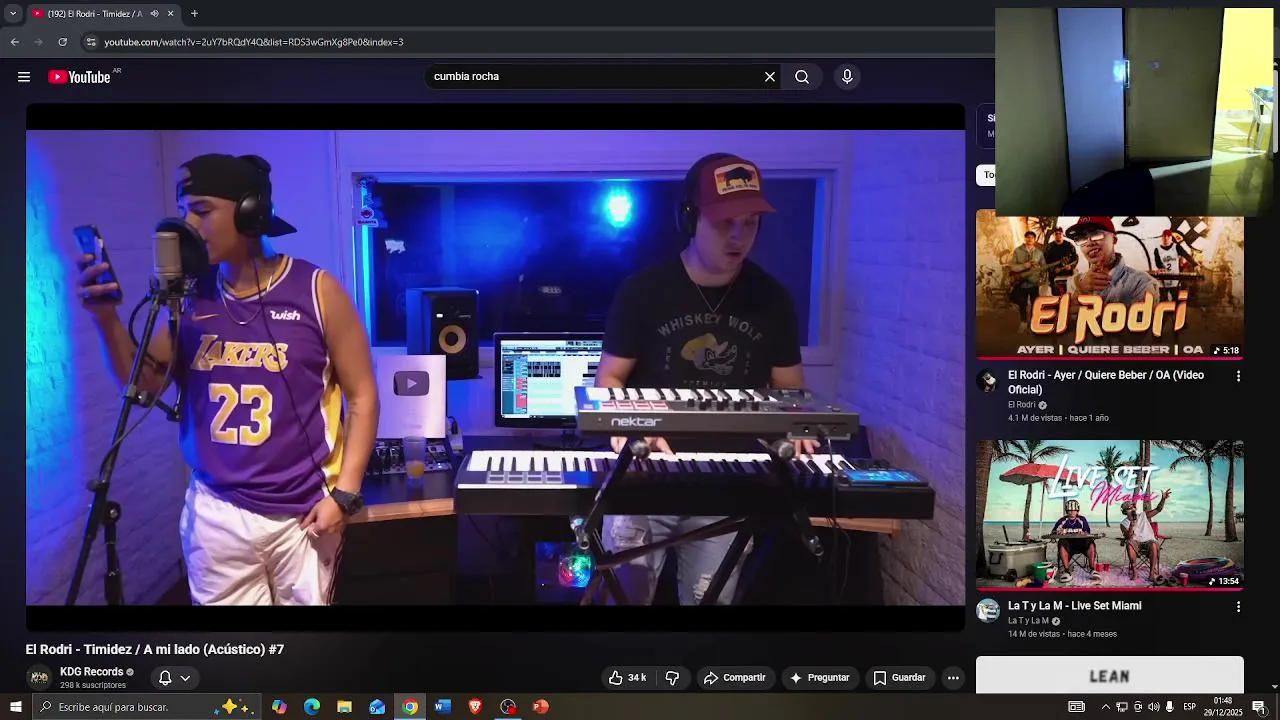Open the tab search dropdown arrow
Screen dimensions: 1280x720
13,14
